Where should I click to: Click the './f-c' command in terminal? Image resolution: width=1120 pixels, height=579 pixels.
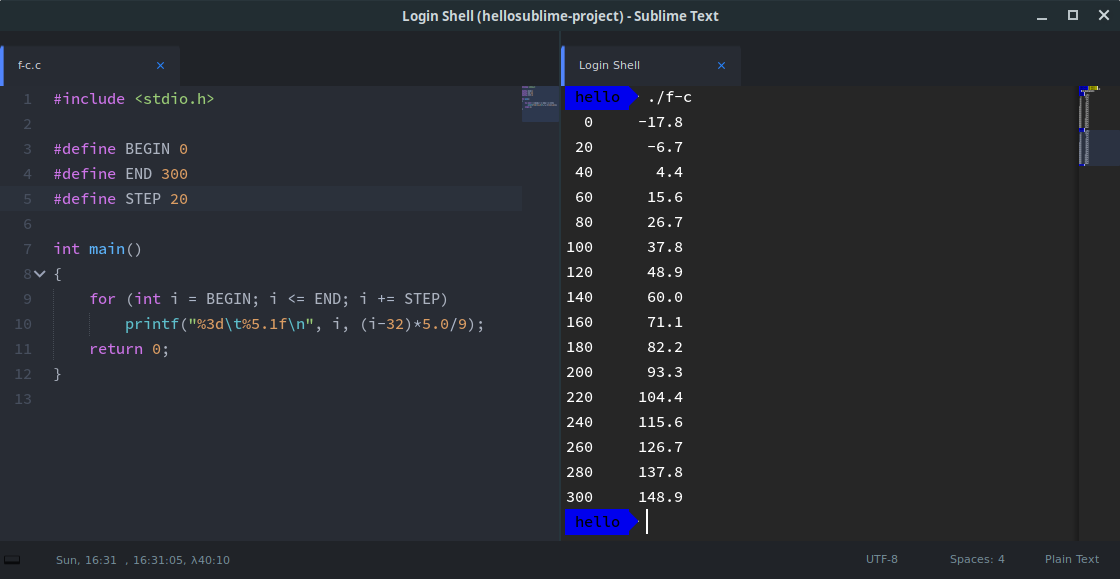[669, 97]
